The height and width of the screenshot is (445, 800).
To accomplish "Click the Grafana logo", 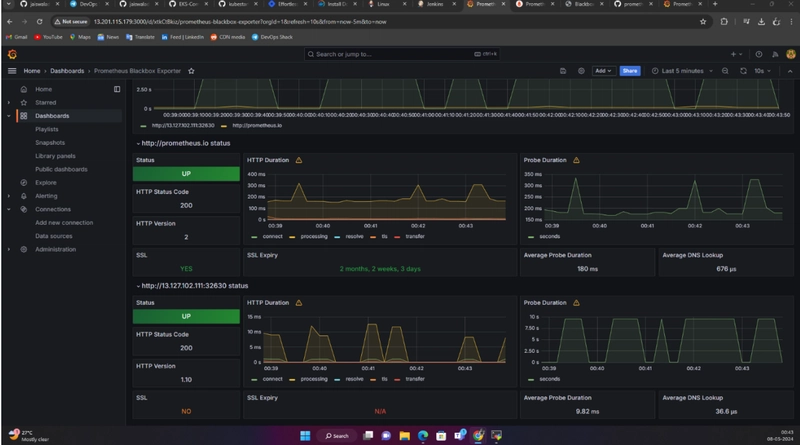I will click(x=12, y=54).
